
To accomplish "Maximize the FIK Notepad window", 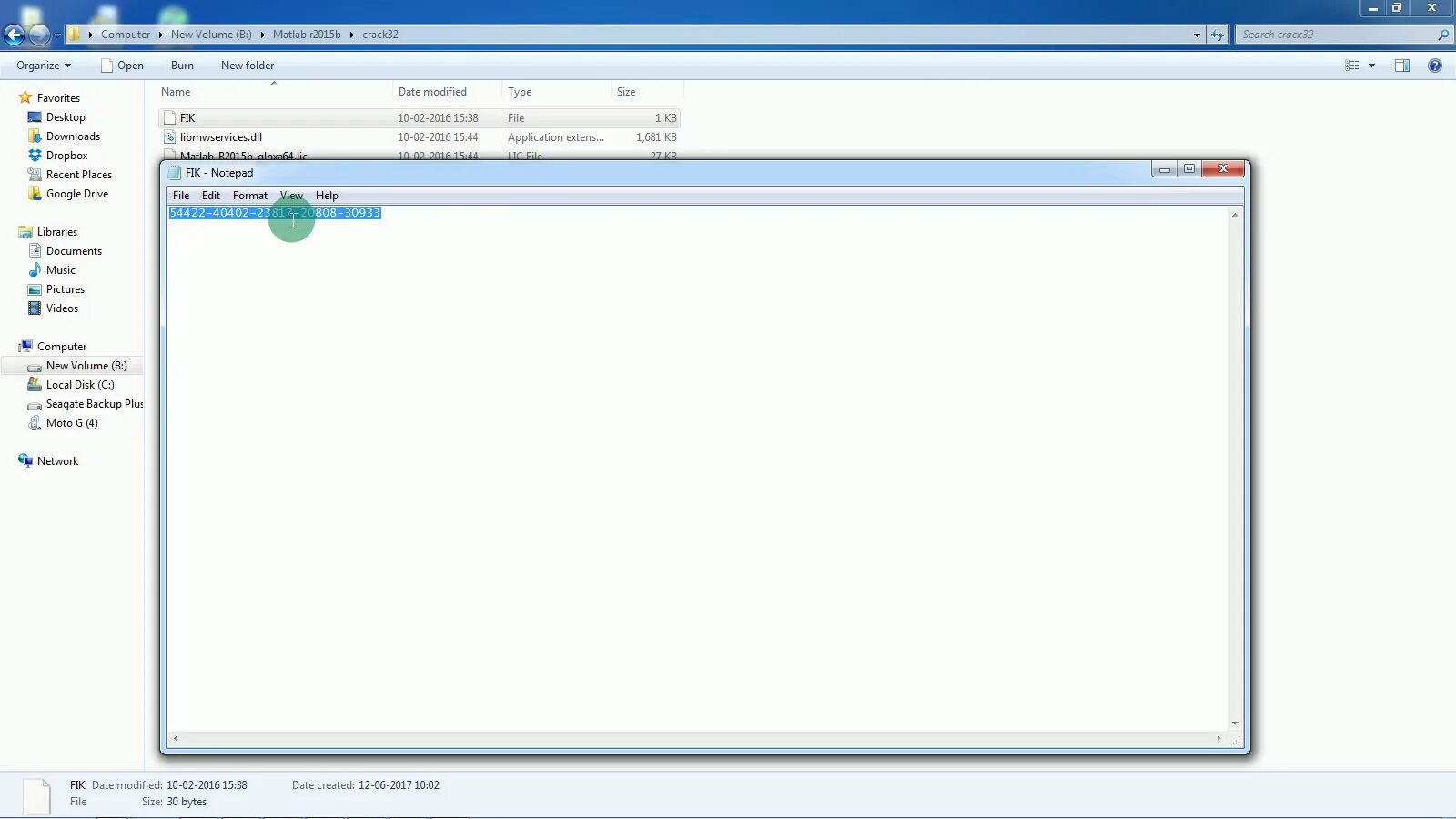I will 1188,169.
